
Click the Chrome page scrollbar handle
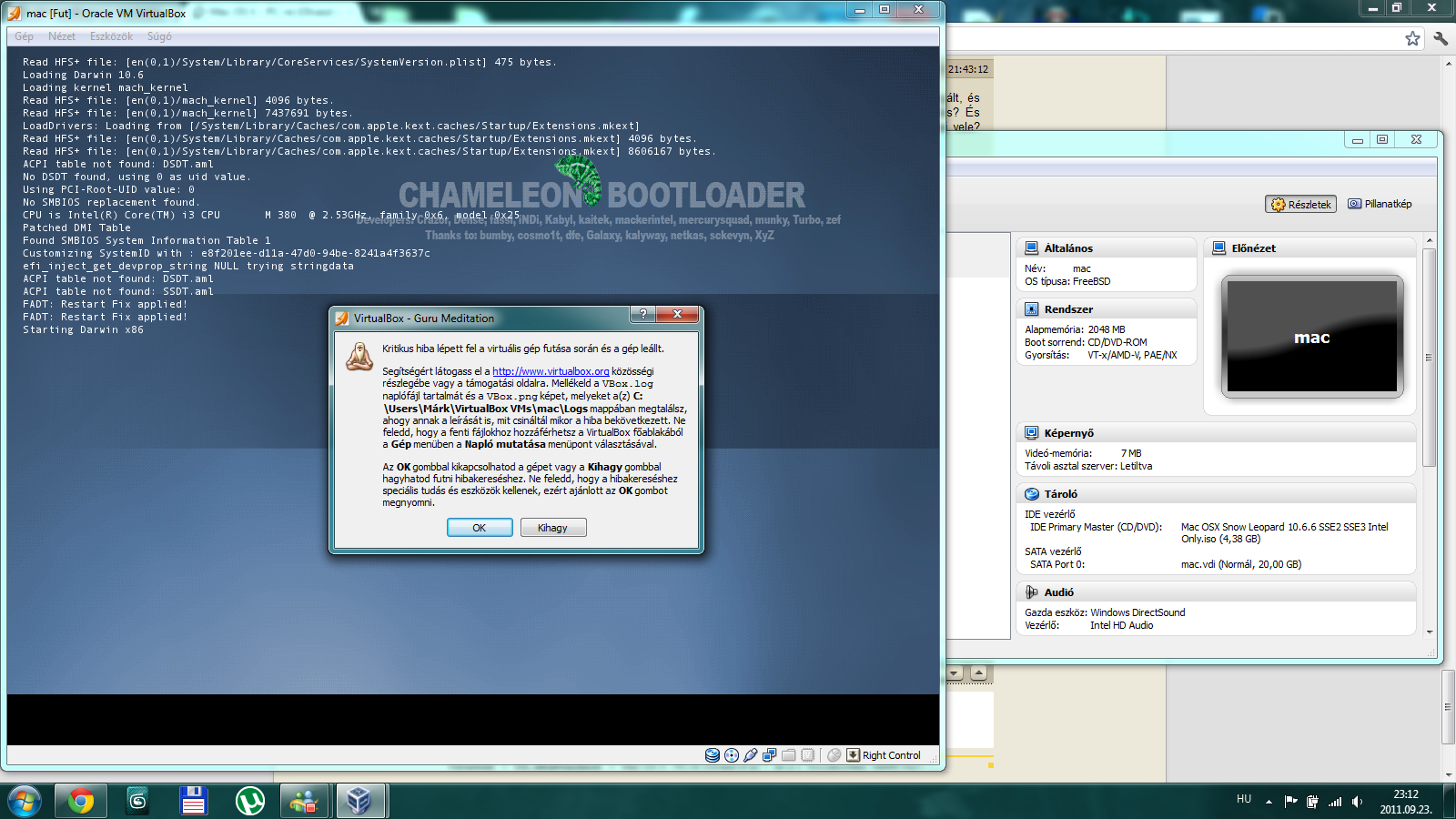tap(1447, 707)
